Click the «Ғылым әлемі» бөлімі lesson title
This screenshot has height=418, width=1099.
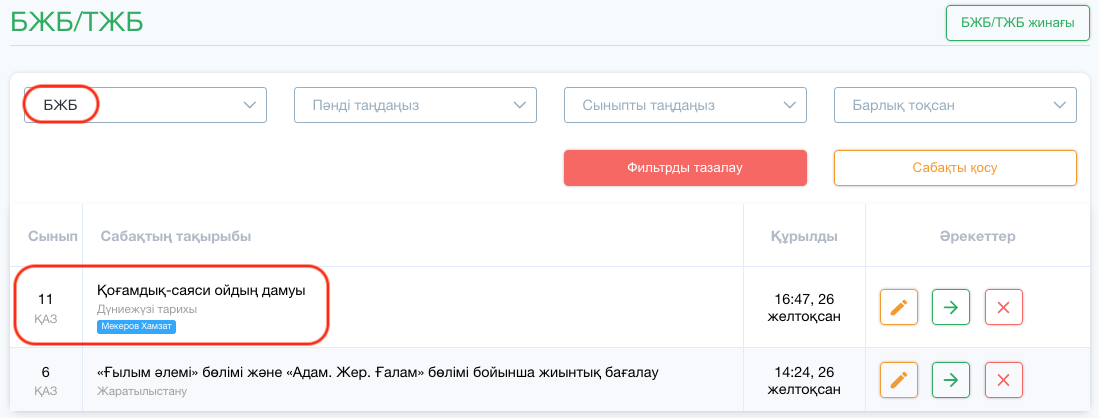pos(378,372)
